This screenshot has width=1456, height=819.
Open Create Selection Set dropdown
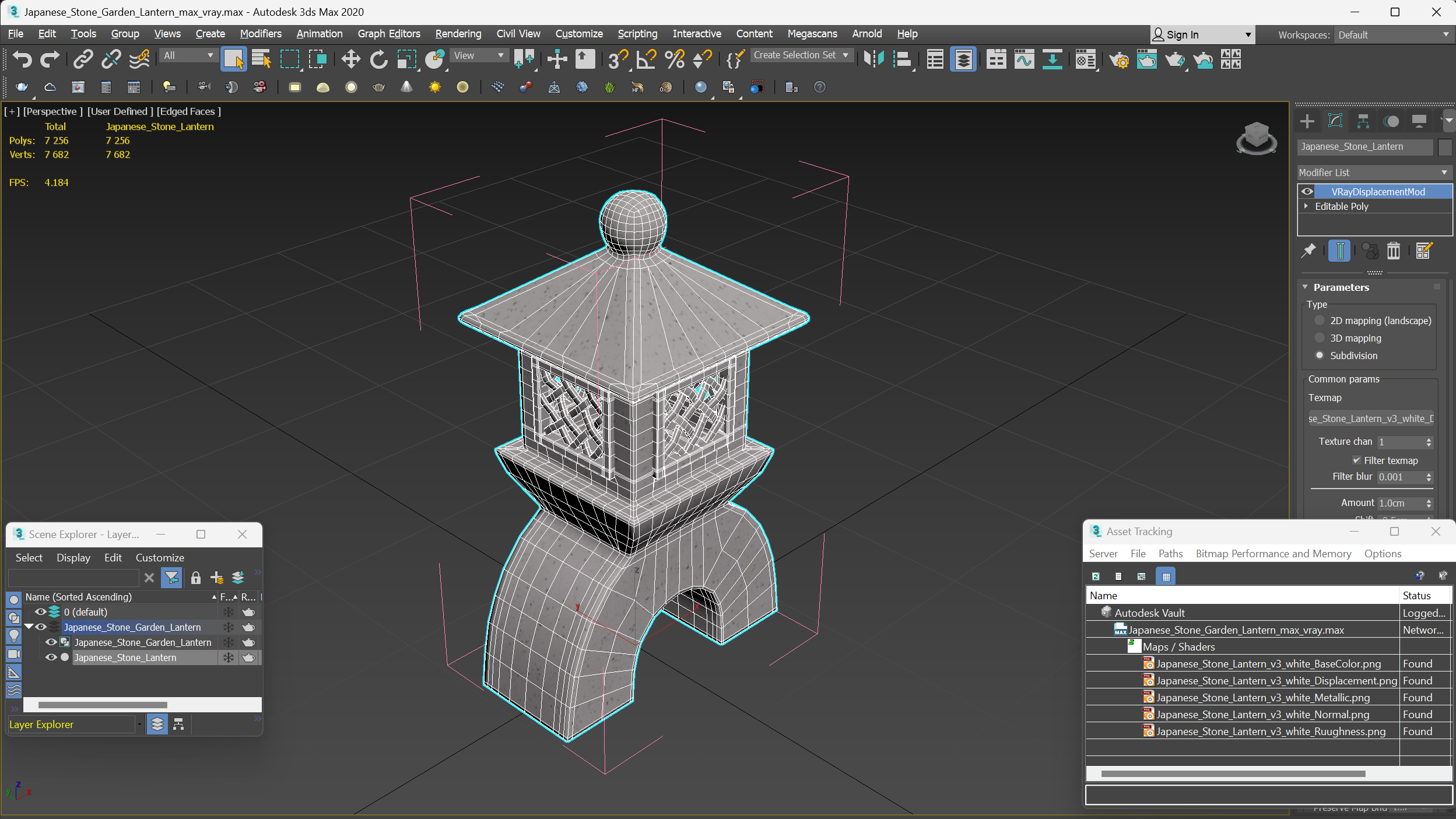point(801,55)
